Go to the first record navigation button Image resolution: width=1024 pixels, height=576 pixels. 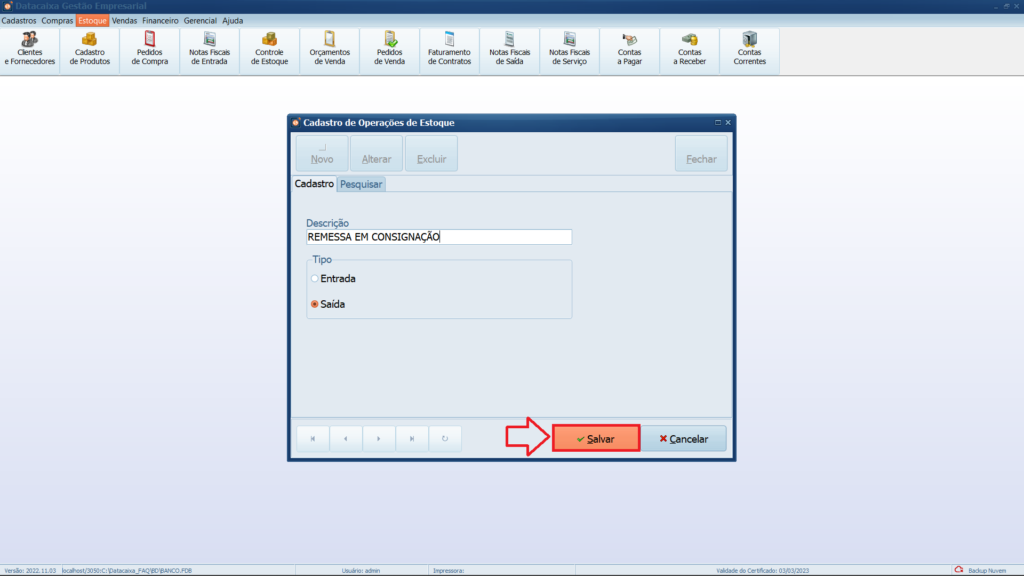click(313, 439)
